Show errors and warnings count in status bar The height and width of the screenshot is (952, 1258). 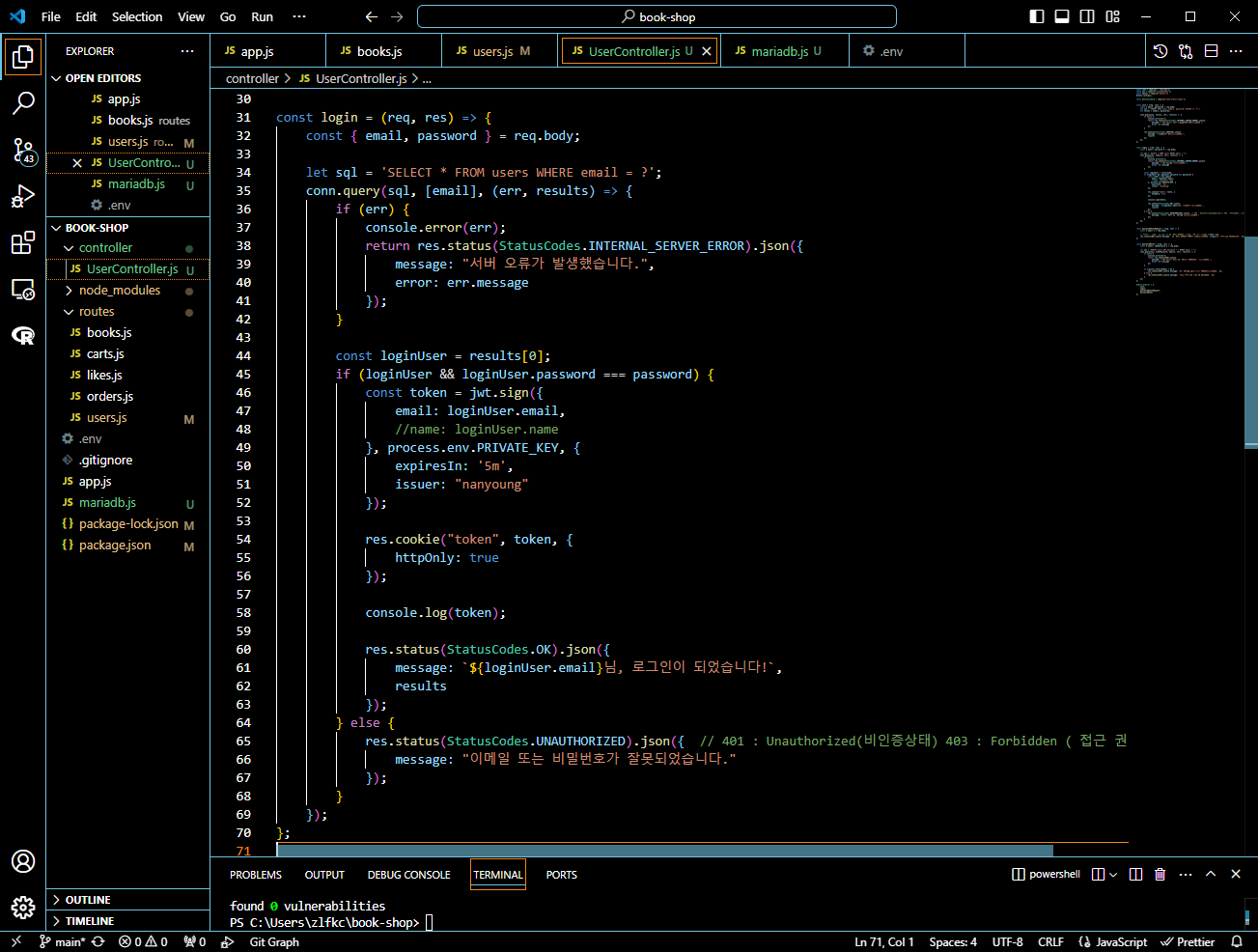[x=143, y=941]
